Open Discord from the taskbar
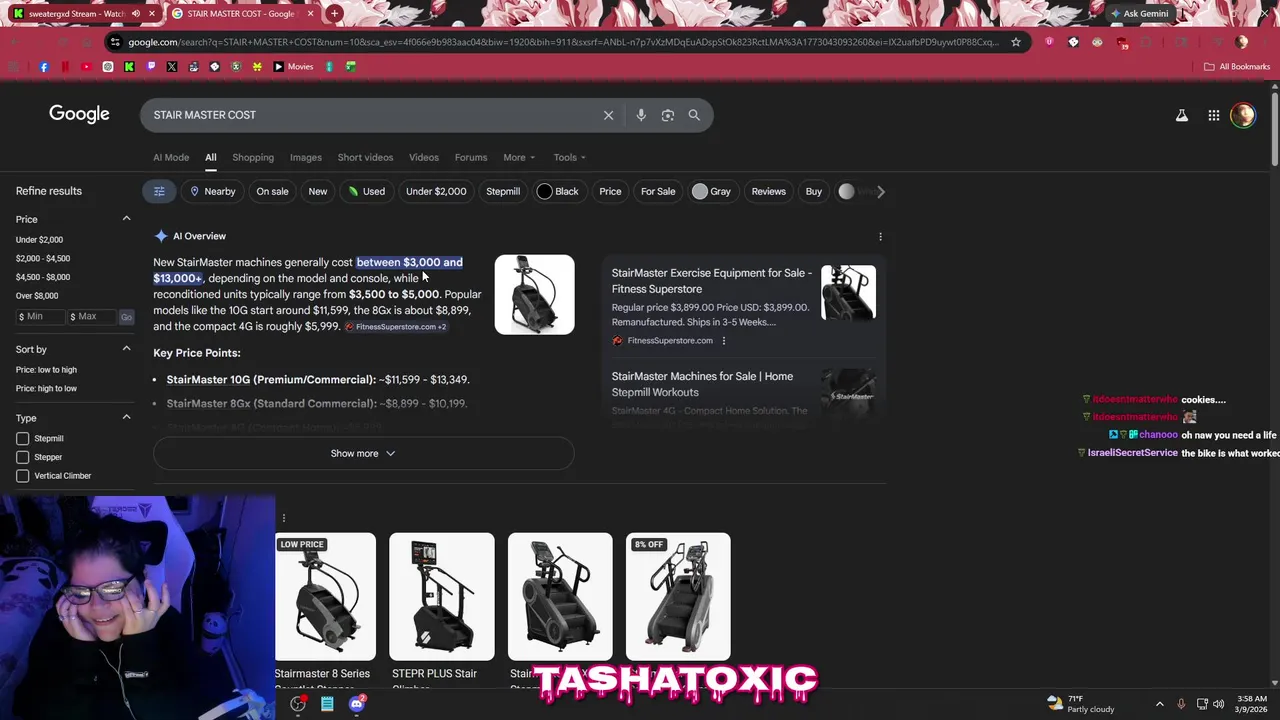The height and width of the screenshot is (720, 1280). pos(357,704)
